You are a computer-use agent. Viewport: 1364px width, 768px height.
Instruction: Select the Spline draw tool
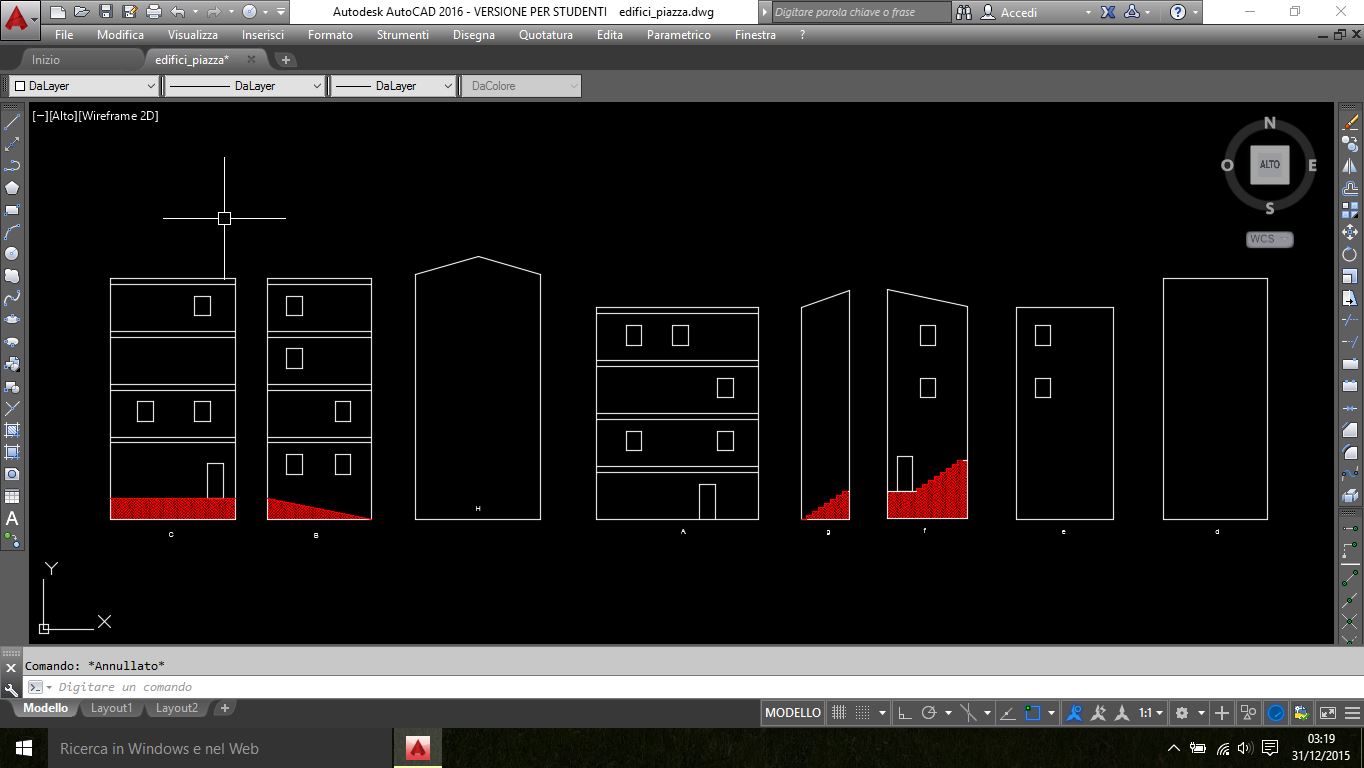tap(12, 298)
